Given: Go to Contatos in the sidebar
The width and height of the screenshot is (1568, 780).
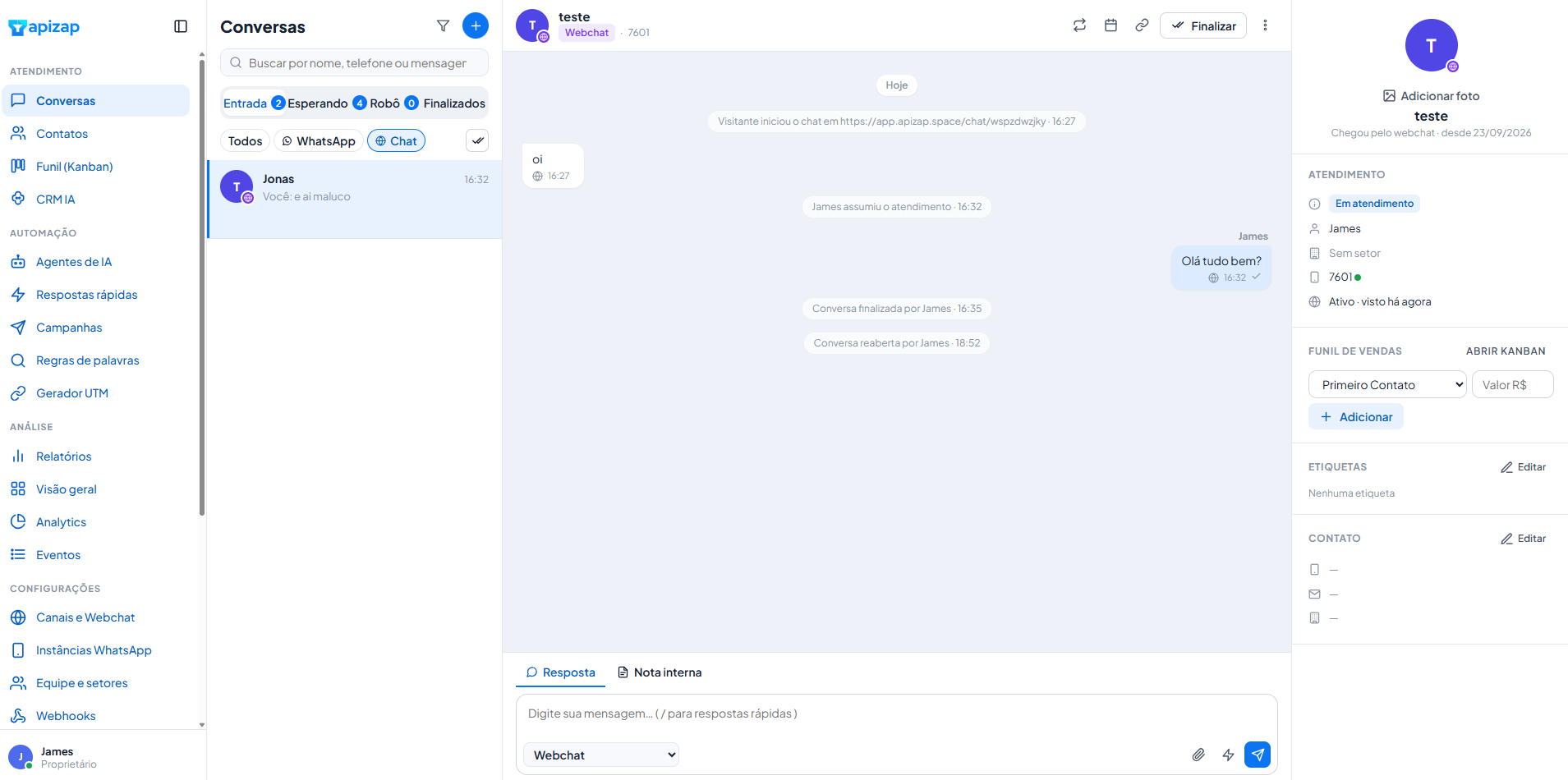Looking at the screenshot, I should coord(95,134).
